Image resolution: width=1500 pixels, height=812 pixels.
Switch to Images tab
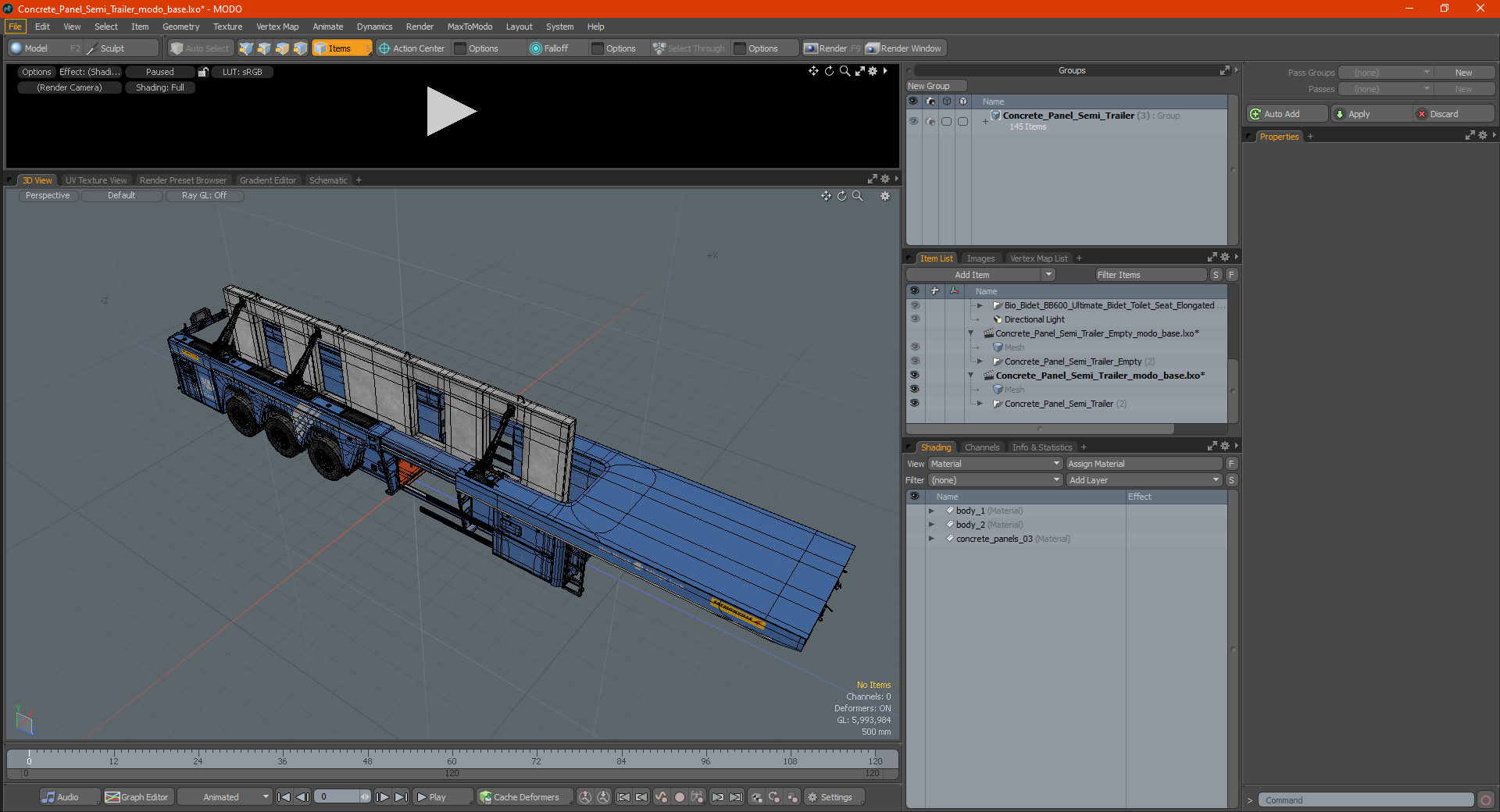pos(980,258)
